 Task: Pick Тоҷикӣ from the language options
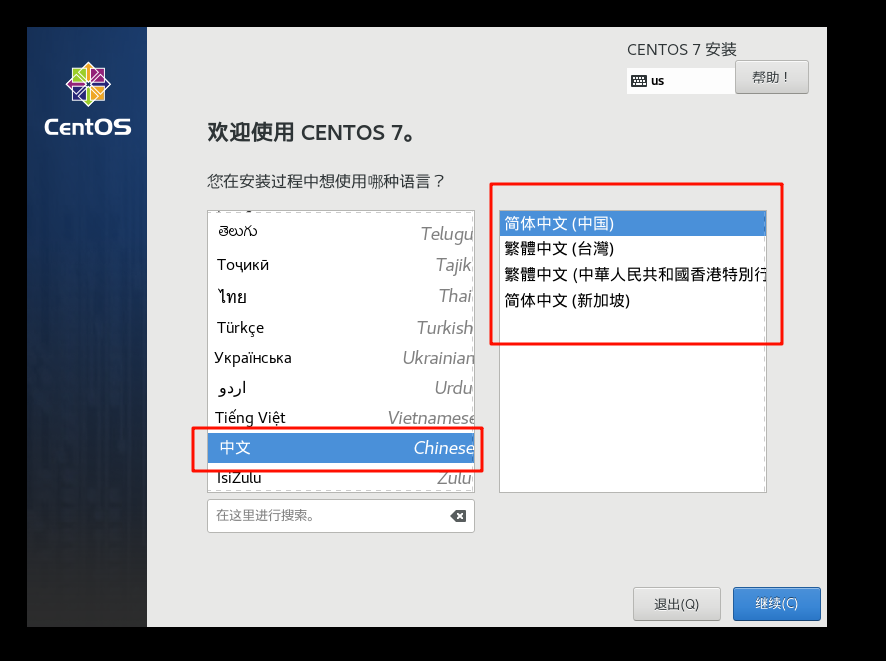pyautogui.click(x=340, y=265)
